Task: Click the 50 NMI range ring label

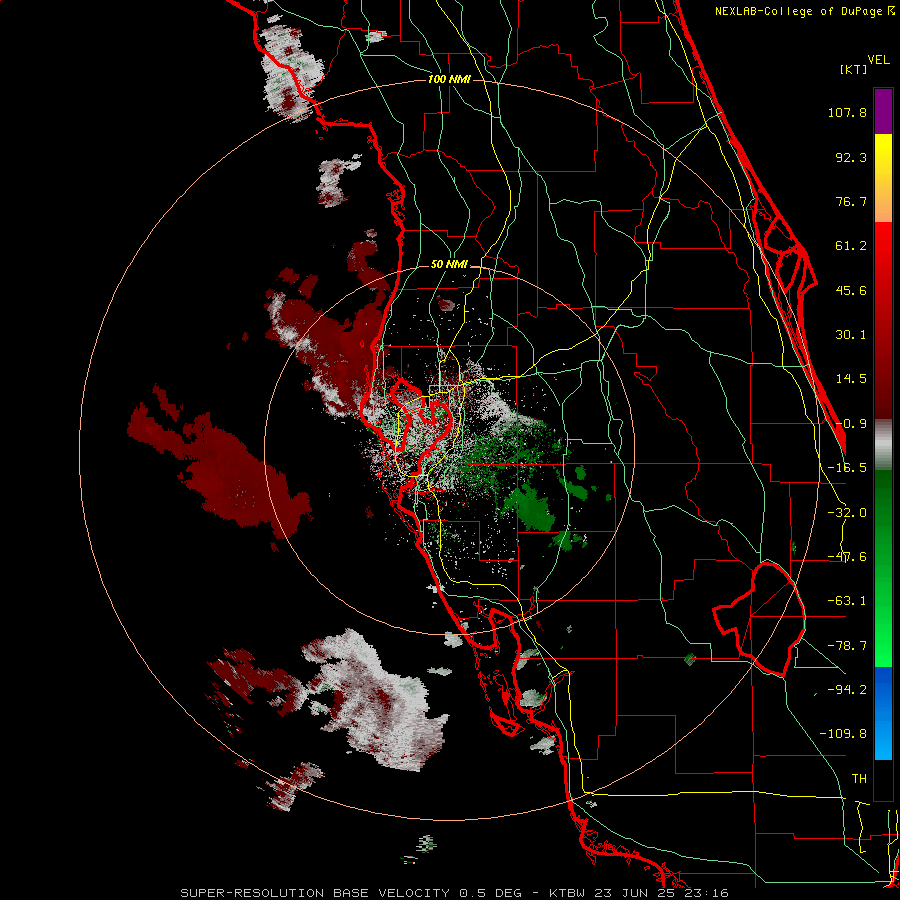Action: click(x=449, y=265)
